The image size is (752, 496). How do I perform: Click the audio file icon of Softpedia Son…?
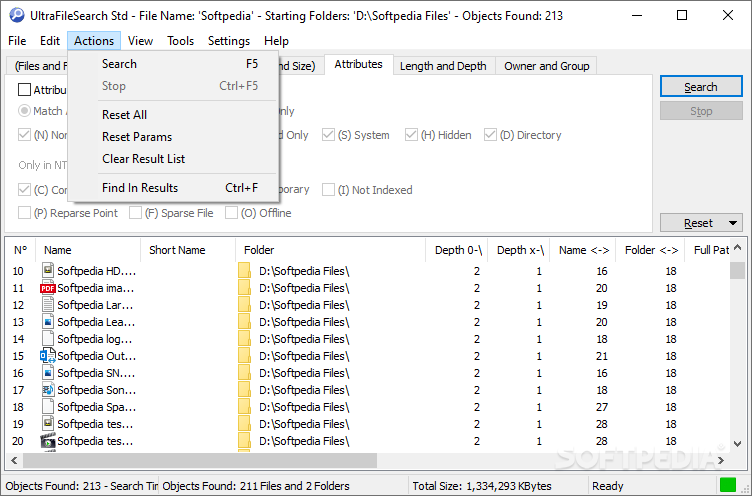tap(47, 390)
